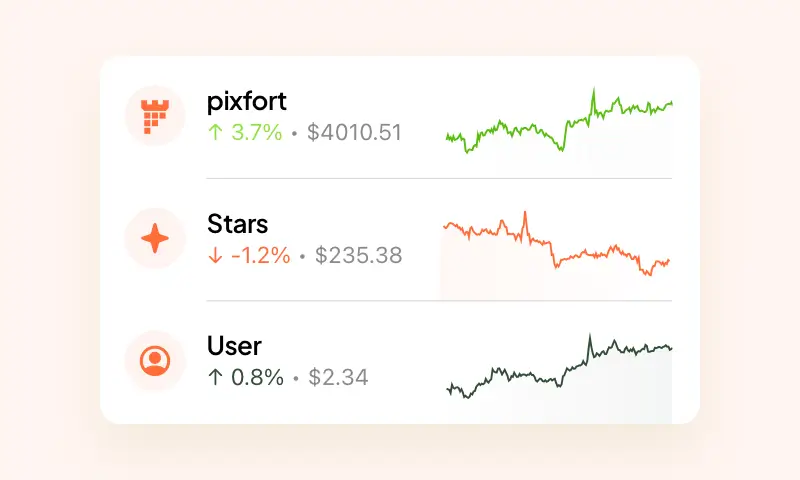Open the green pixfort sparkline chart

click(558, 125)
